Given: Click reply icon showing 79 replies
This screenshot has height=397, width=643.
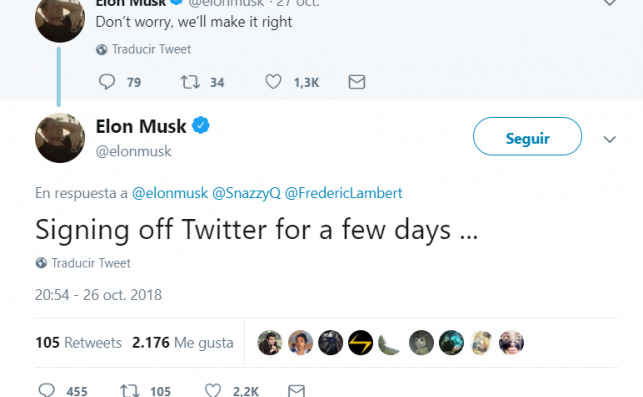Looking at the screenshot, I should pos(107,82).
